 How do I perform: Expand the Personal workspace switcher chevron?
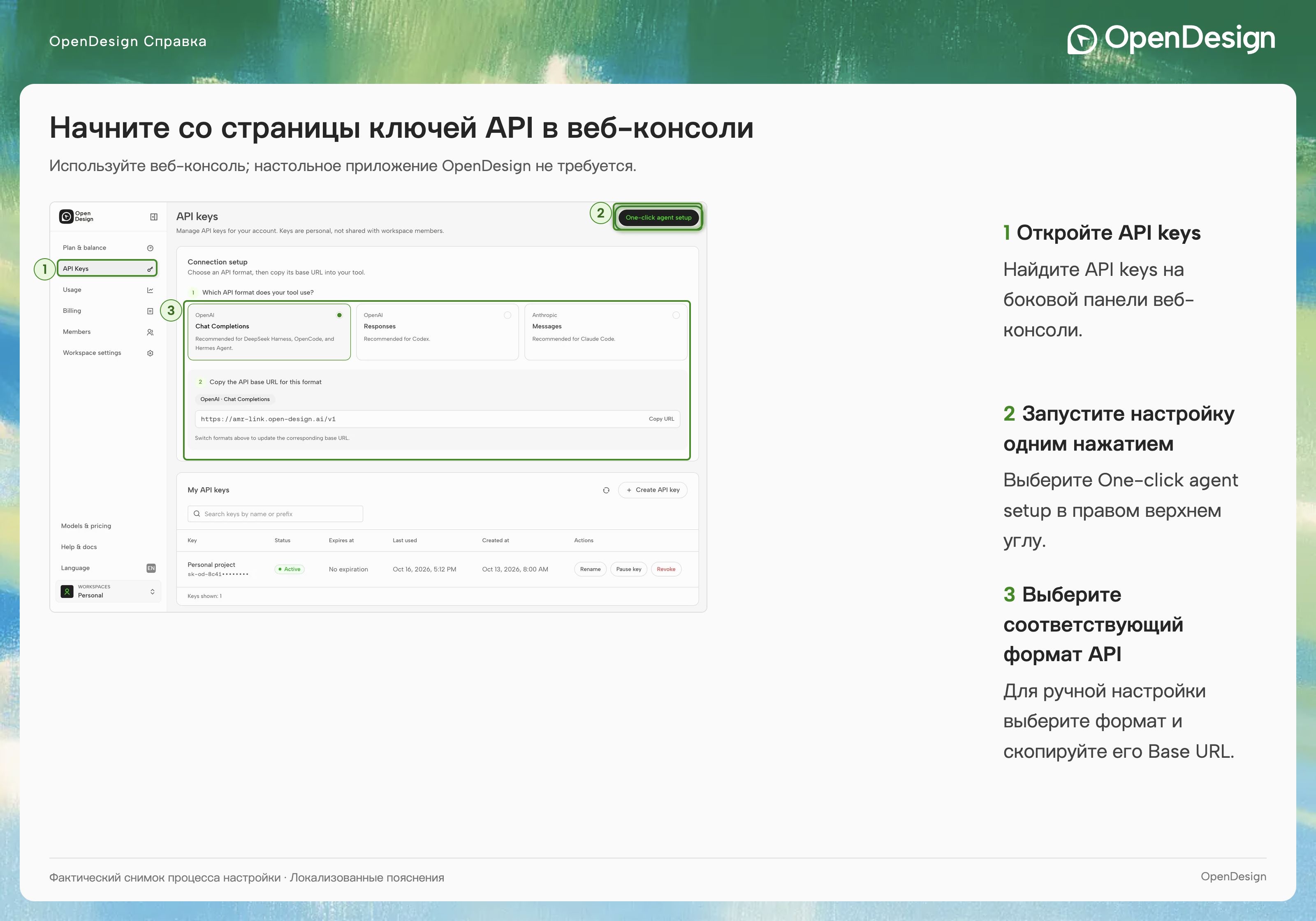tap(153, 592)
